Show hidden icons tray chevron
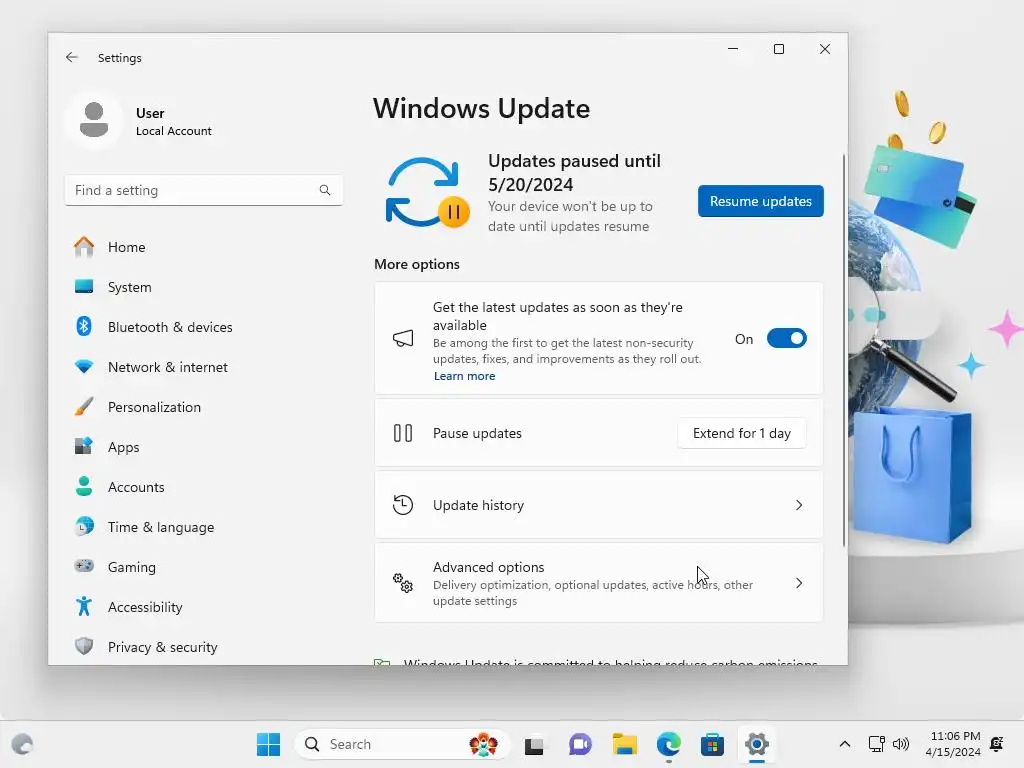 [844, 744]
